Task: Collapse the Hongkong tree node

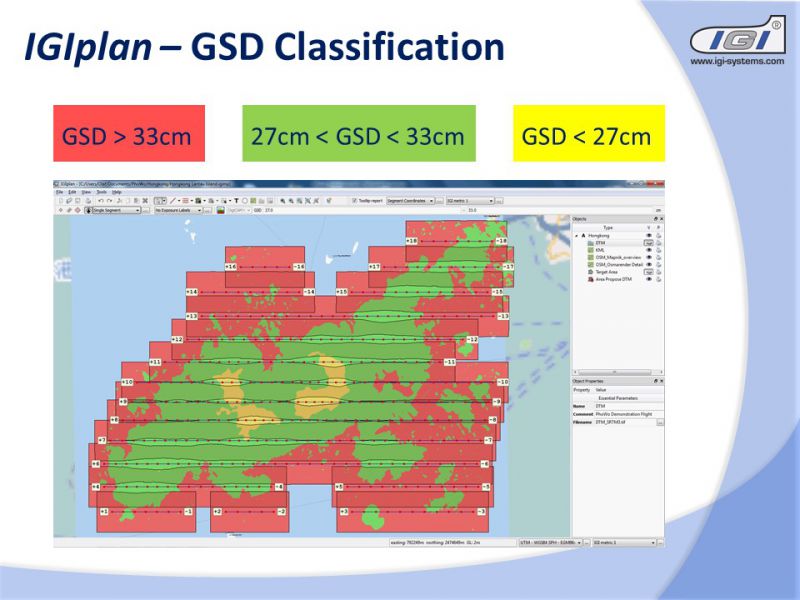Action: 577,236
